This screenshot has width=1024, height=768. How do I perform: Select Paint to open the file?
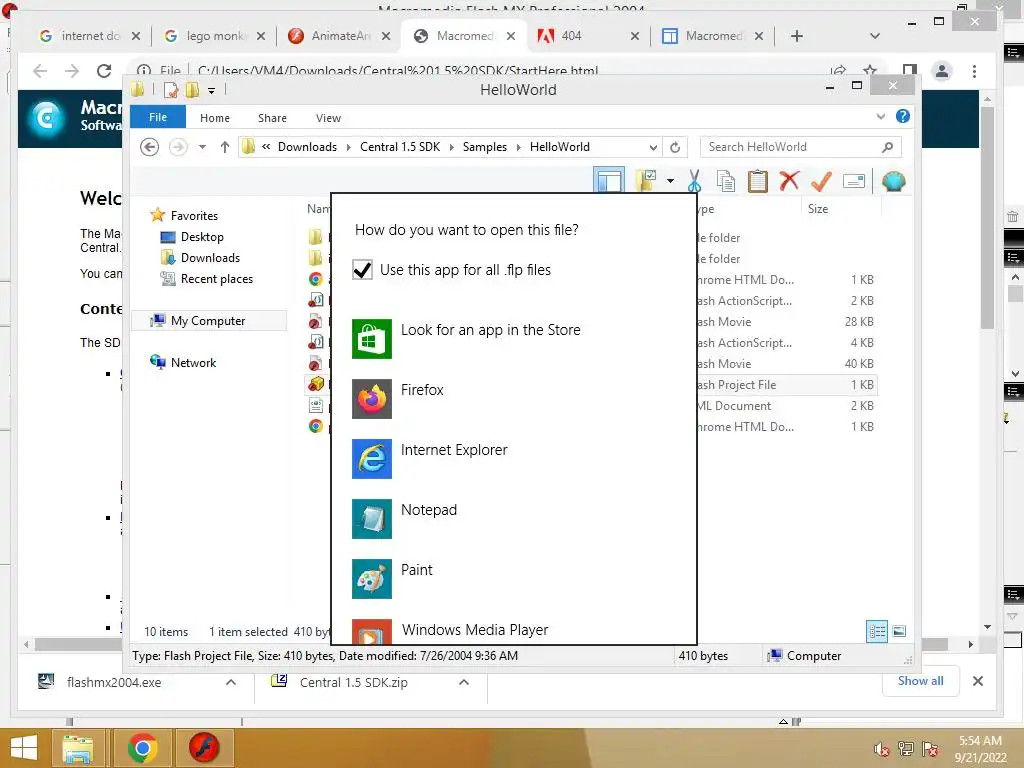[392, 579]
